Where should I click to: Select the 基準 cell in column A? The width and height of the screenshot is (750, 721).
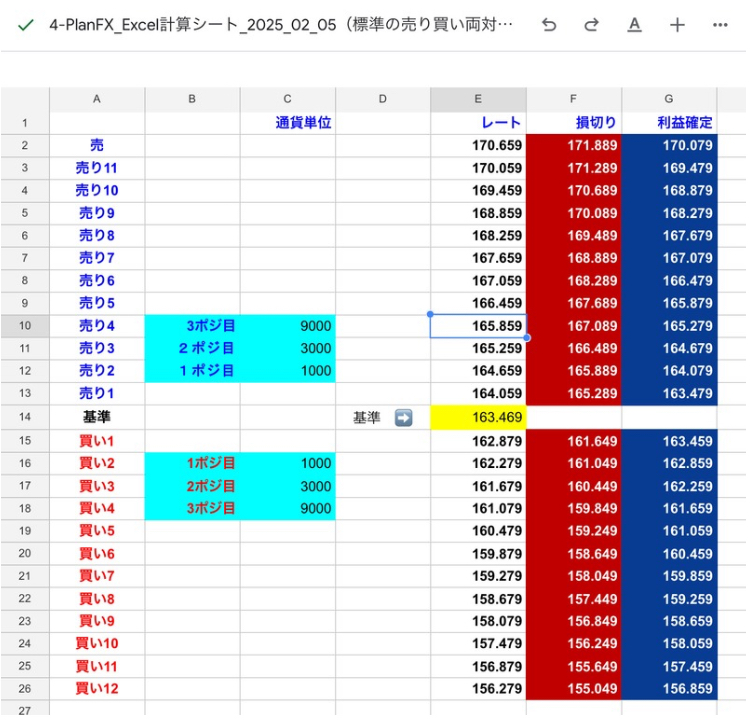[x=97, y=417]
